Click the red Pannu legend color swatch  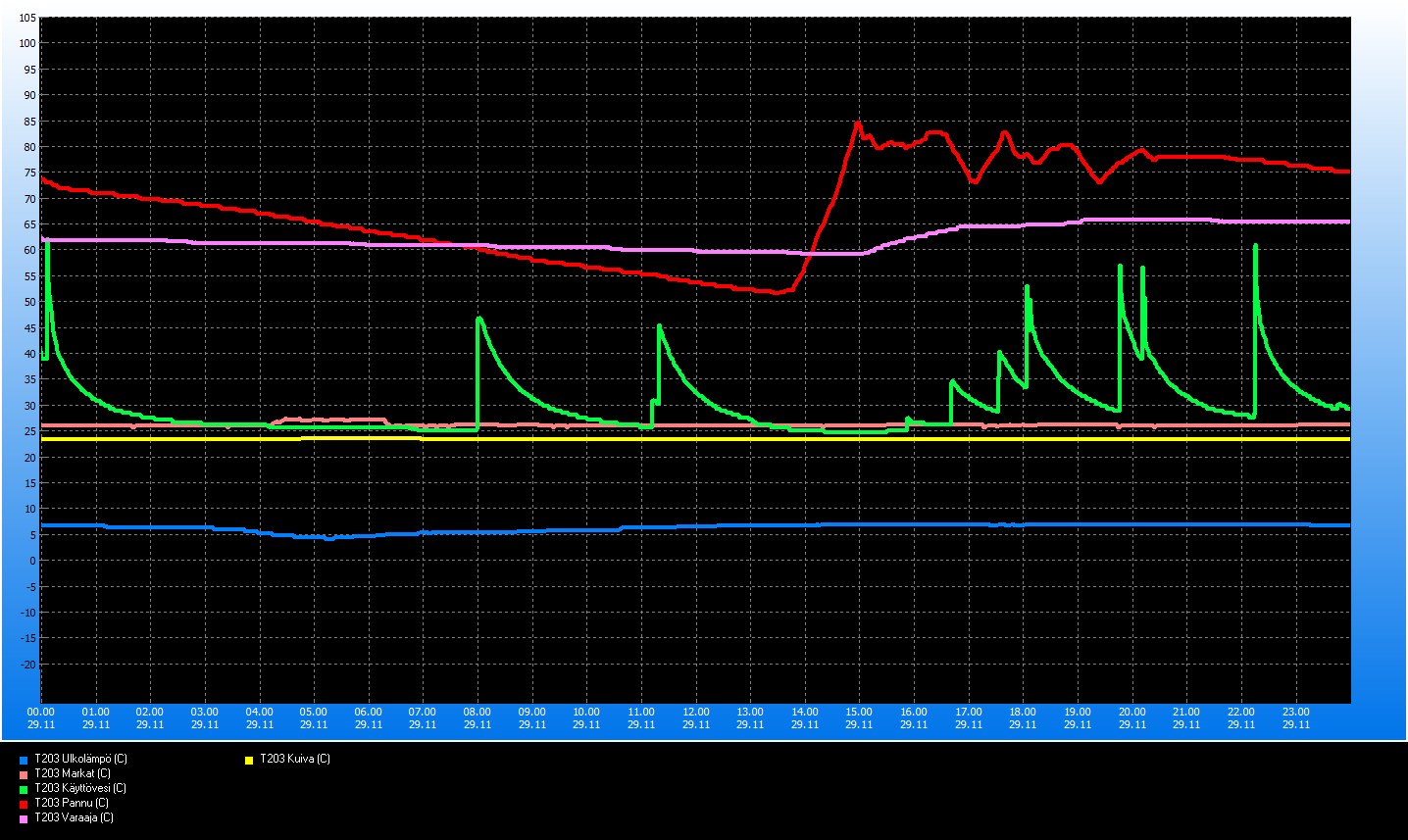(24, 804)
